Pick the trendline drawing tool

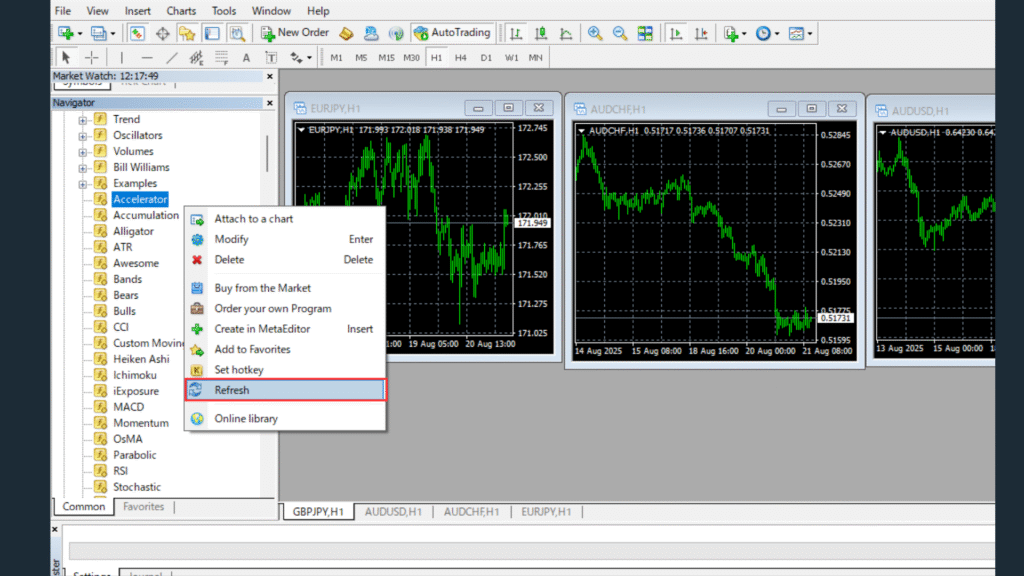click(171, 57)
